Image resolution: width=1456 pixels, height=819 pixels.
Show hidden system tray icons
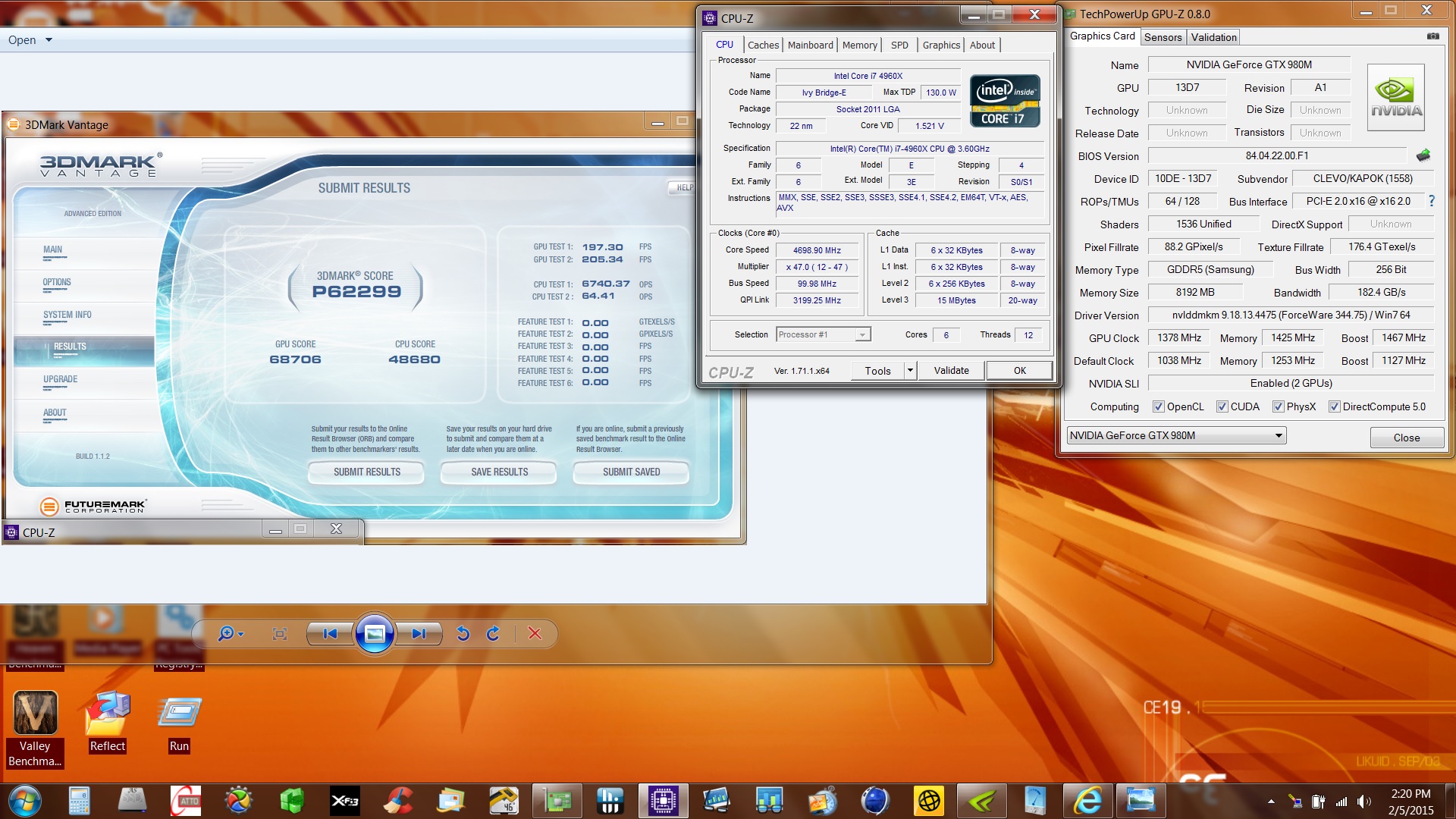coord(1271,802)
